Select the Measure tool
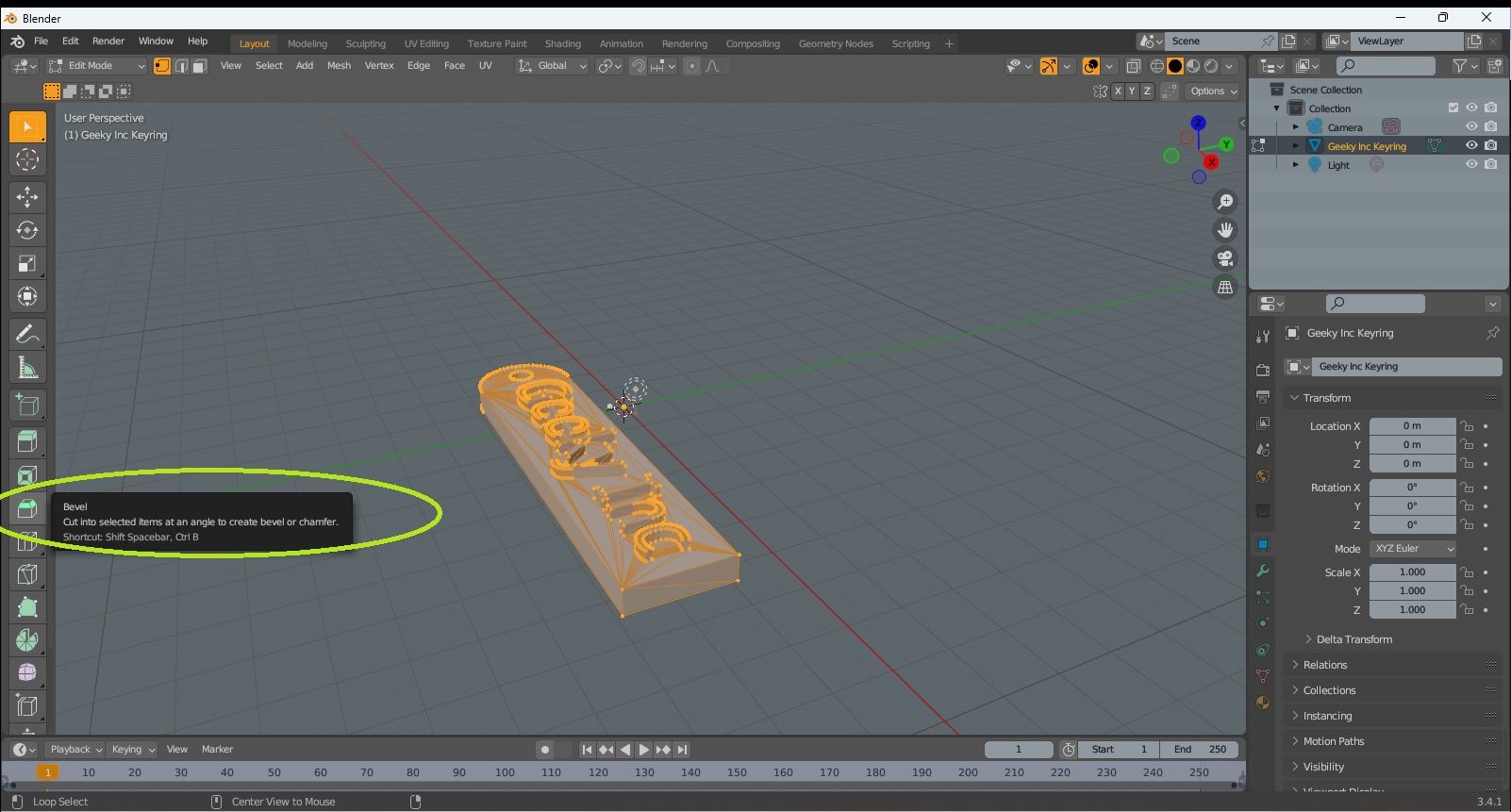This screenshot has height=812, width=1511. 27,368
